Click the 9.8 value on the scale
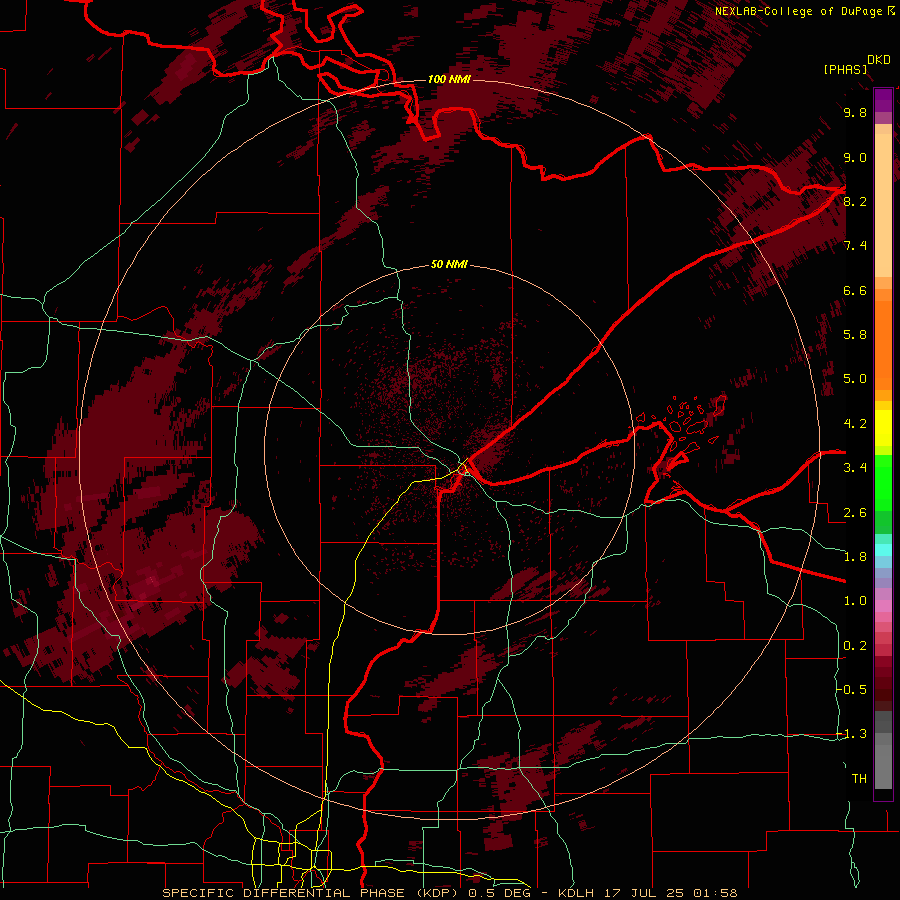The height and width of the screenshot is (900, 900). click(x=855, y=112)
